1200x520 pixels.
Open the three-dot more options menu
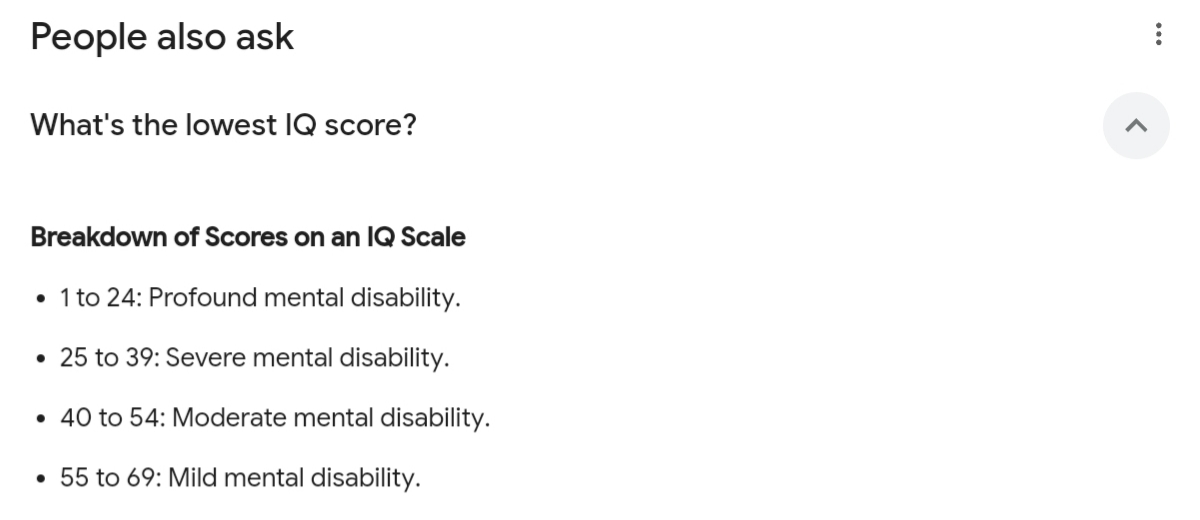(x=1158, y=36)
